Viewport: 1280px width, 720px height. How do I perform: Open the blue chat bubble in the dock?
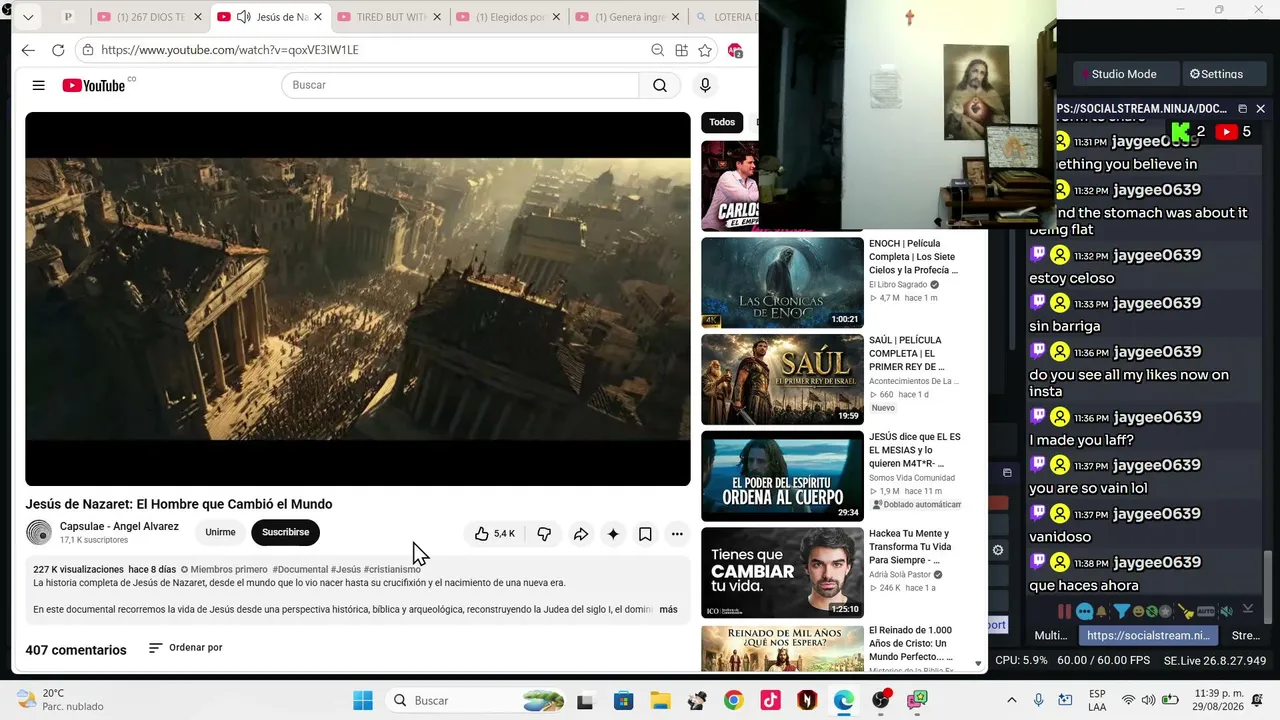pos(1084,611)
